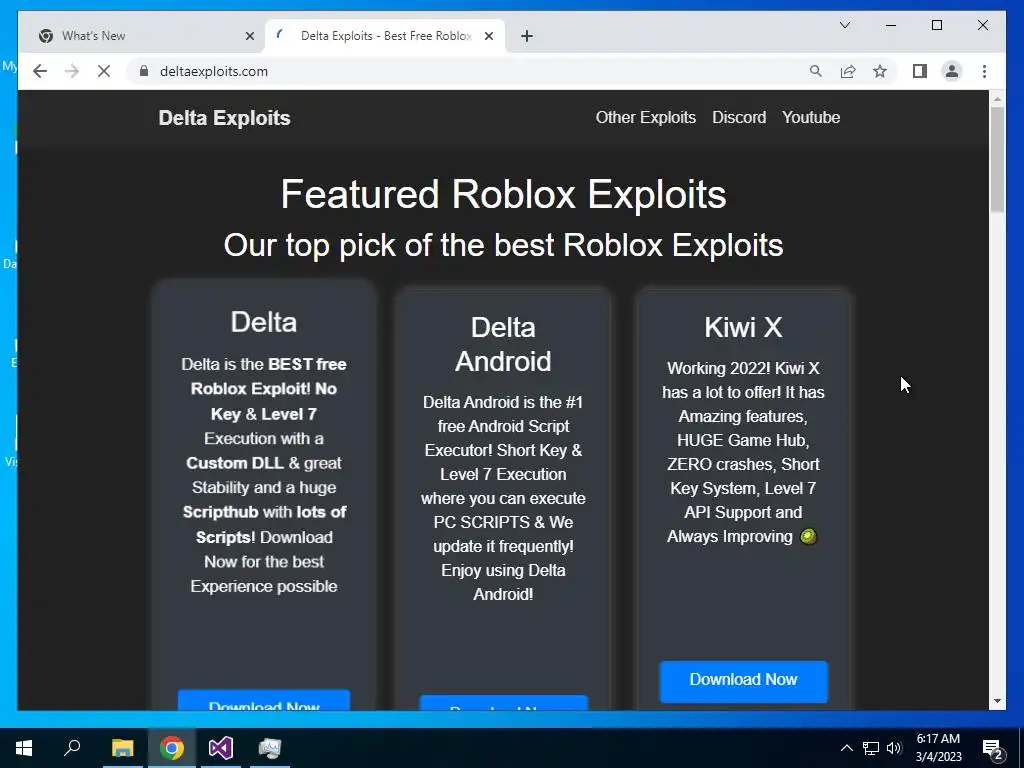Open the Other Exploits menu link
Image resolution: width=1024 pixels, height=768 pixels.
[x=645, y=118]
